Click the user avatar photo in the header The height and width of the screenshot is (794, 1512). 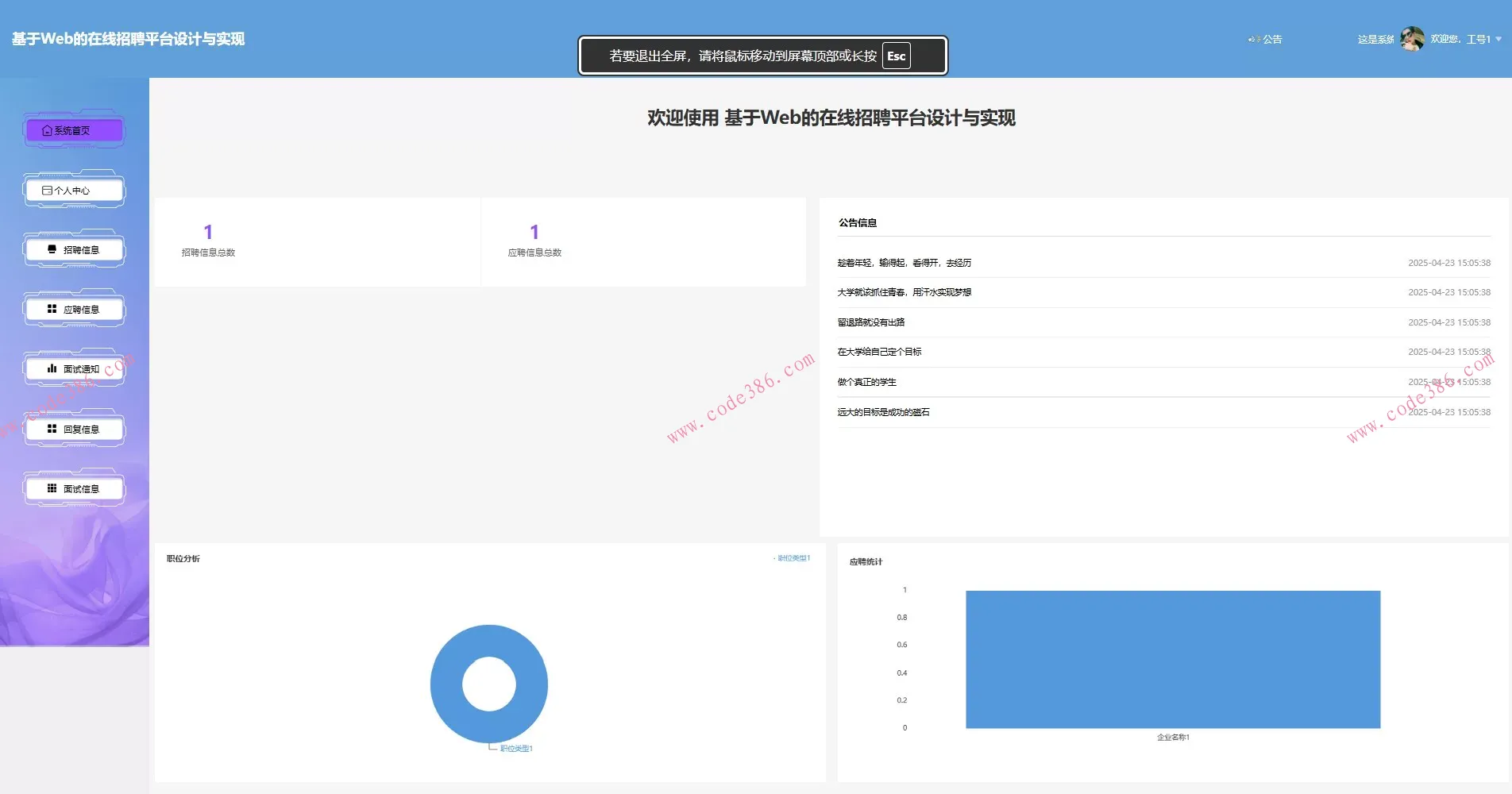(1412, 38)
